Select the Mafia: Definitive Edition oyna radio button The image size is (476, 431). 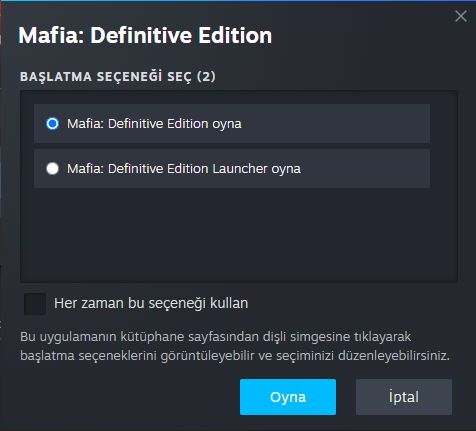coord(52,124)
